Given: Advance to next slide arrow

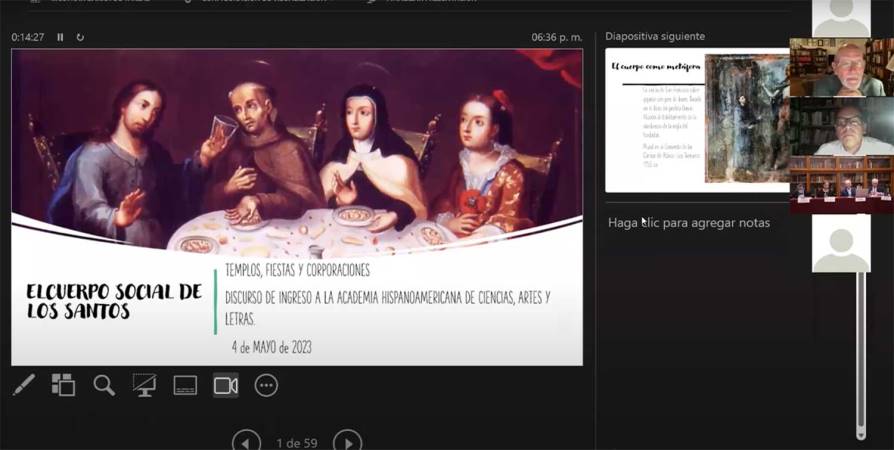Looking at the screenshot, I should (x=347, y=443).
